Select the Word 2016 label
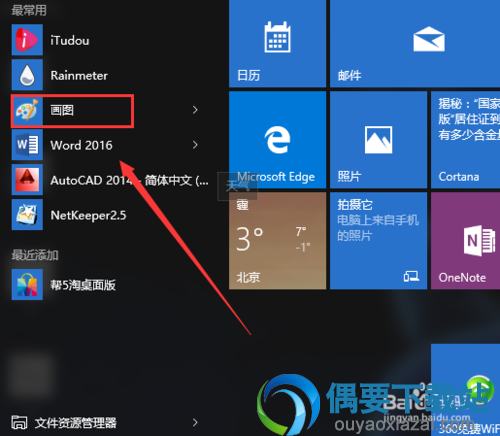 pyautogui.click(x=81, y=145)
